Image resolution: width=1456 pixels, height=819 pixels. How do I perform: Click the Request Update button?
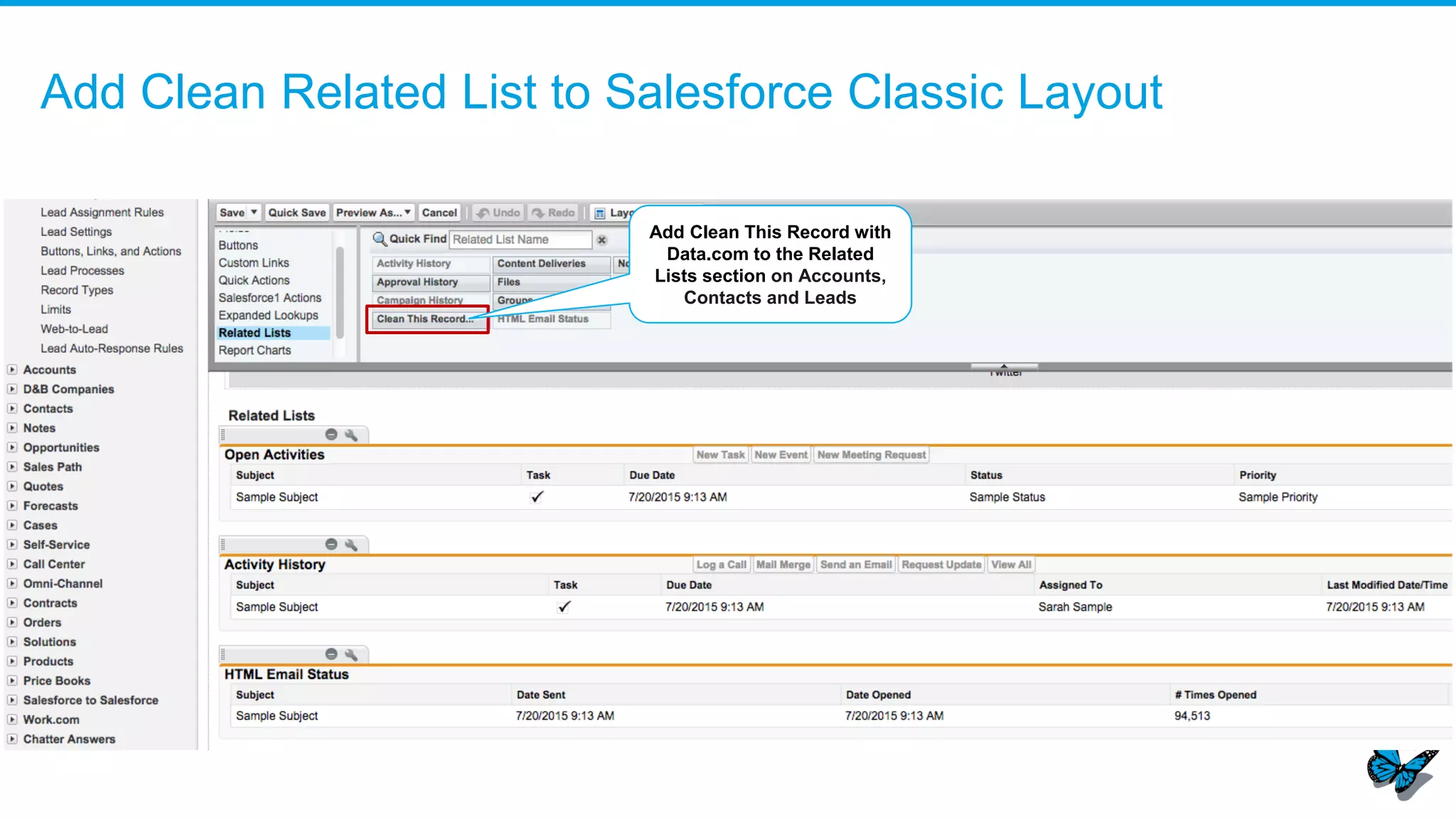[941, 564]
